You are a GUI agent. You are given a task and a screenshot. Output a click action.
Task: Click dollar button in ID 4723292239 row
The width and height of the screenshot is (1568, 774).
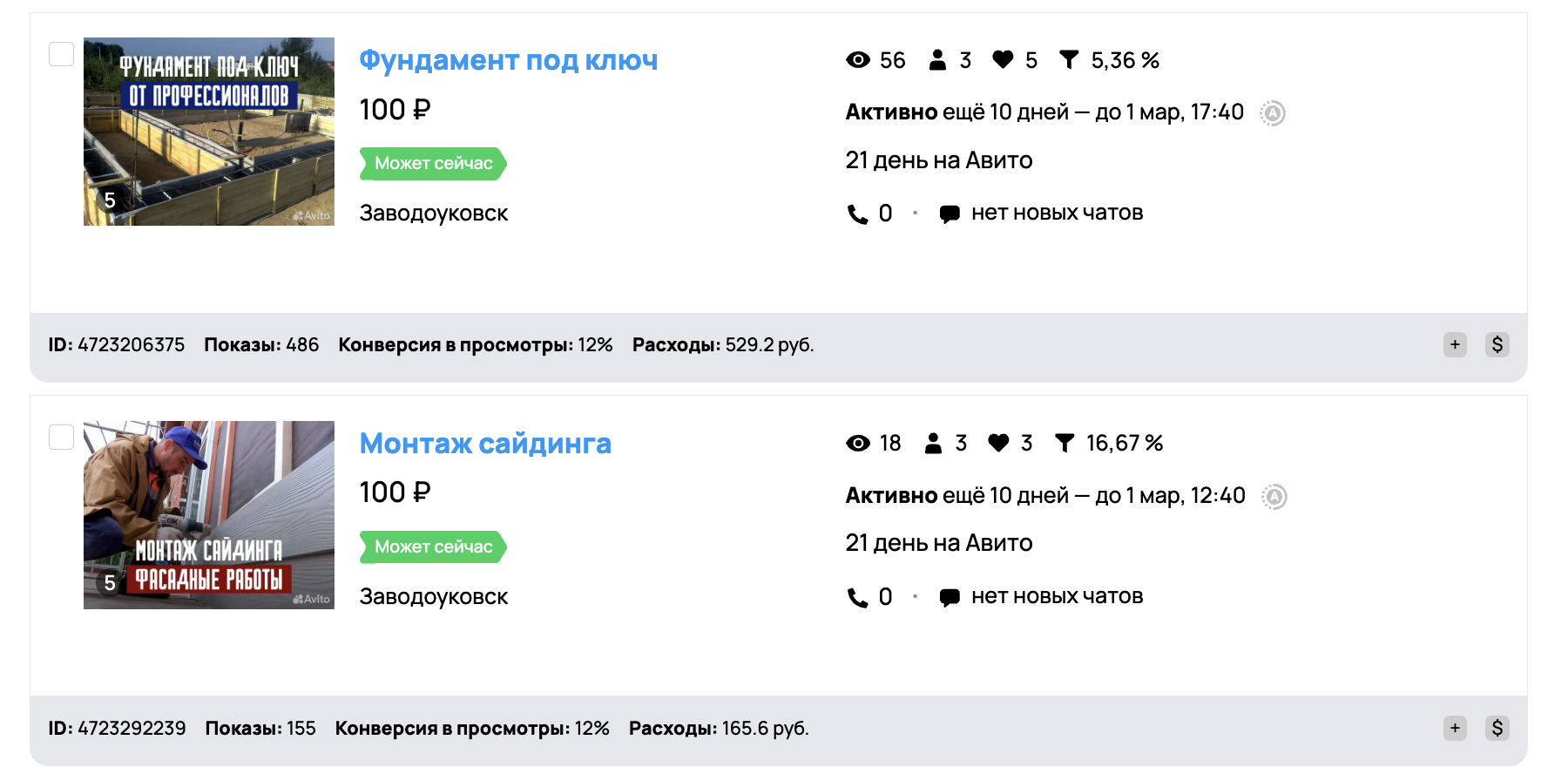coord(1497,729)
